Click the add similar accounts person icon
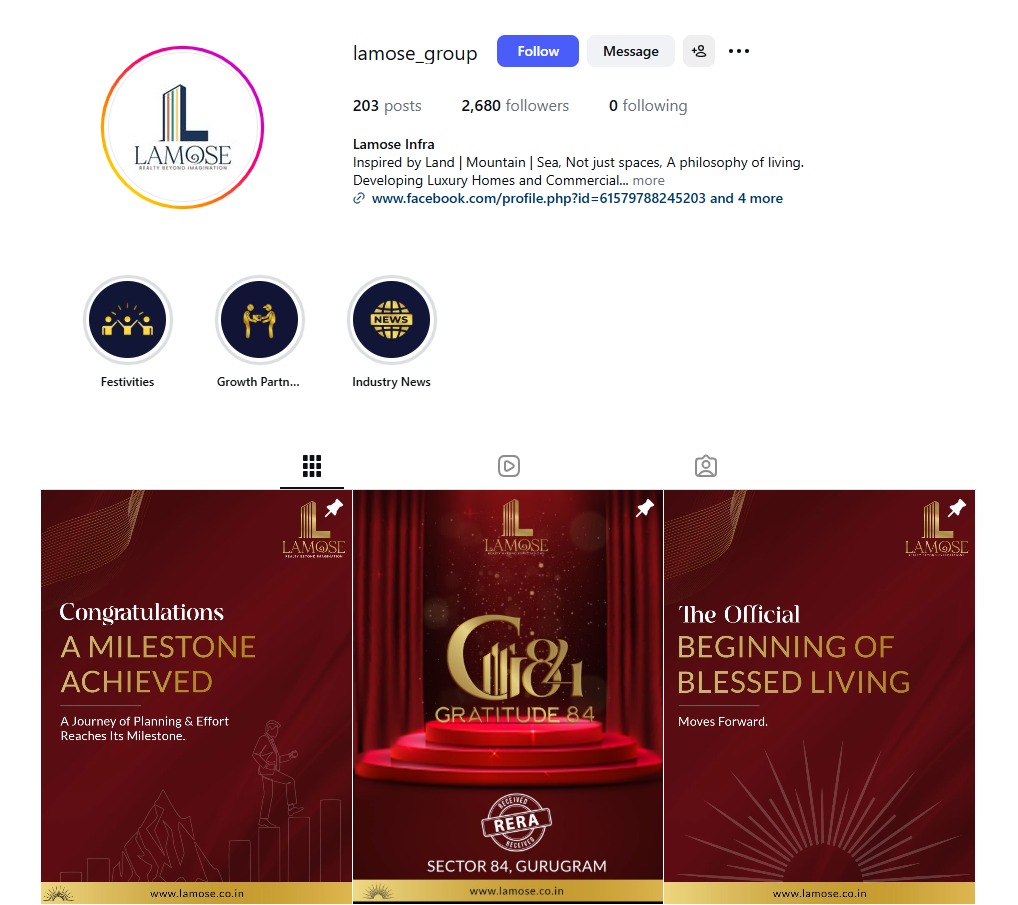The image size is (1018, 905). tap(699, 51)
